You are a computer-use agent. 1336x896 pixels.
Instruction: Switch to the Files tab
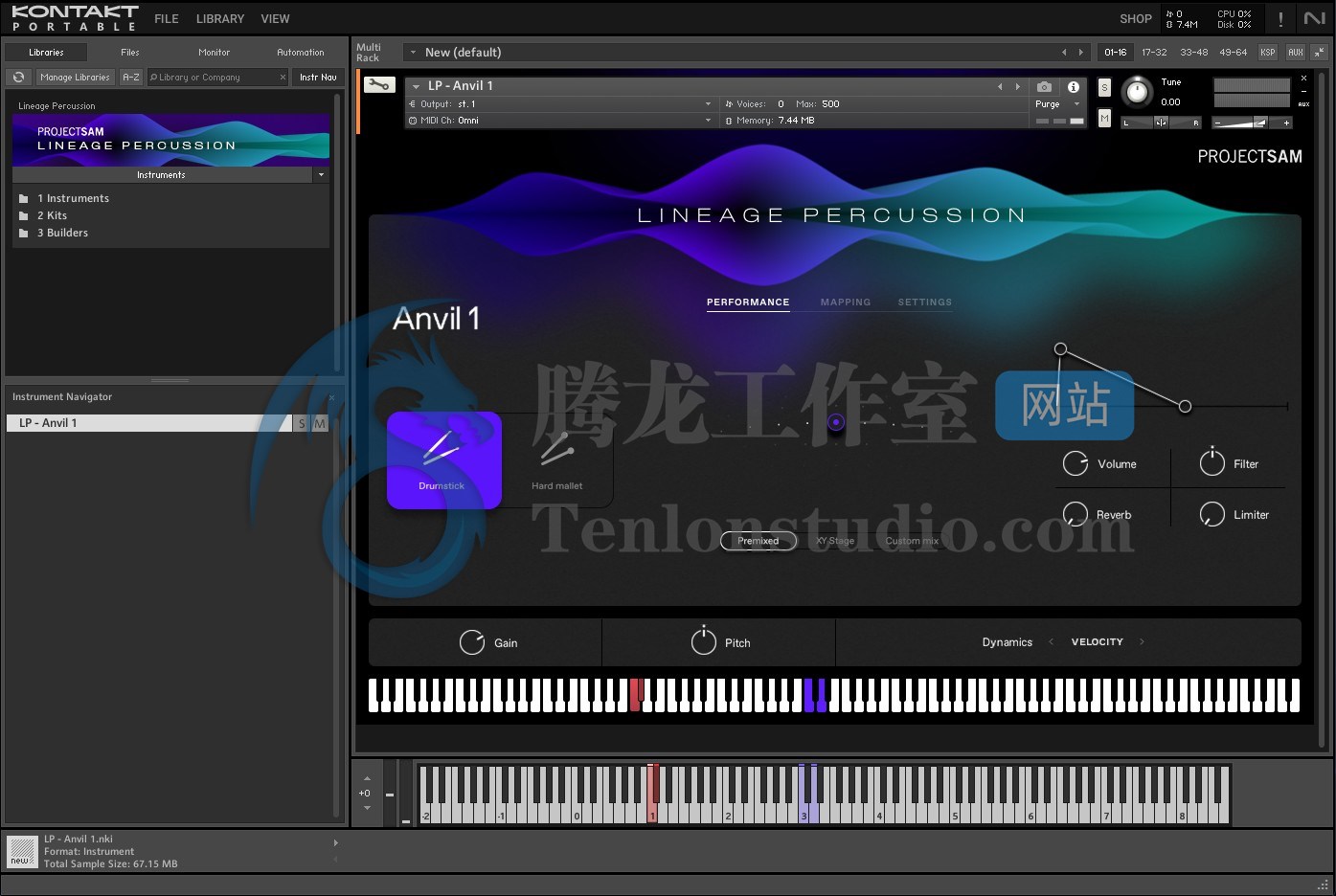pyautogui.click(x=130, y=53)
